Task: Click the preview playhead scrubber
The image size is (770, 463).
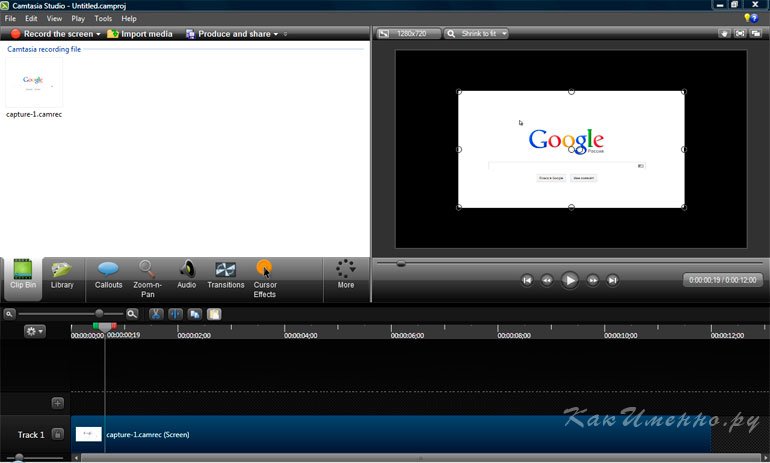Action: pos(401,264)
